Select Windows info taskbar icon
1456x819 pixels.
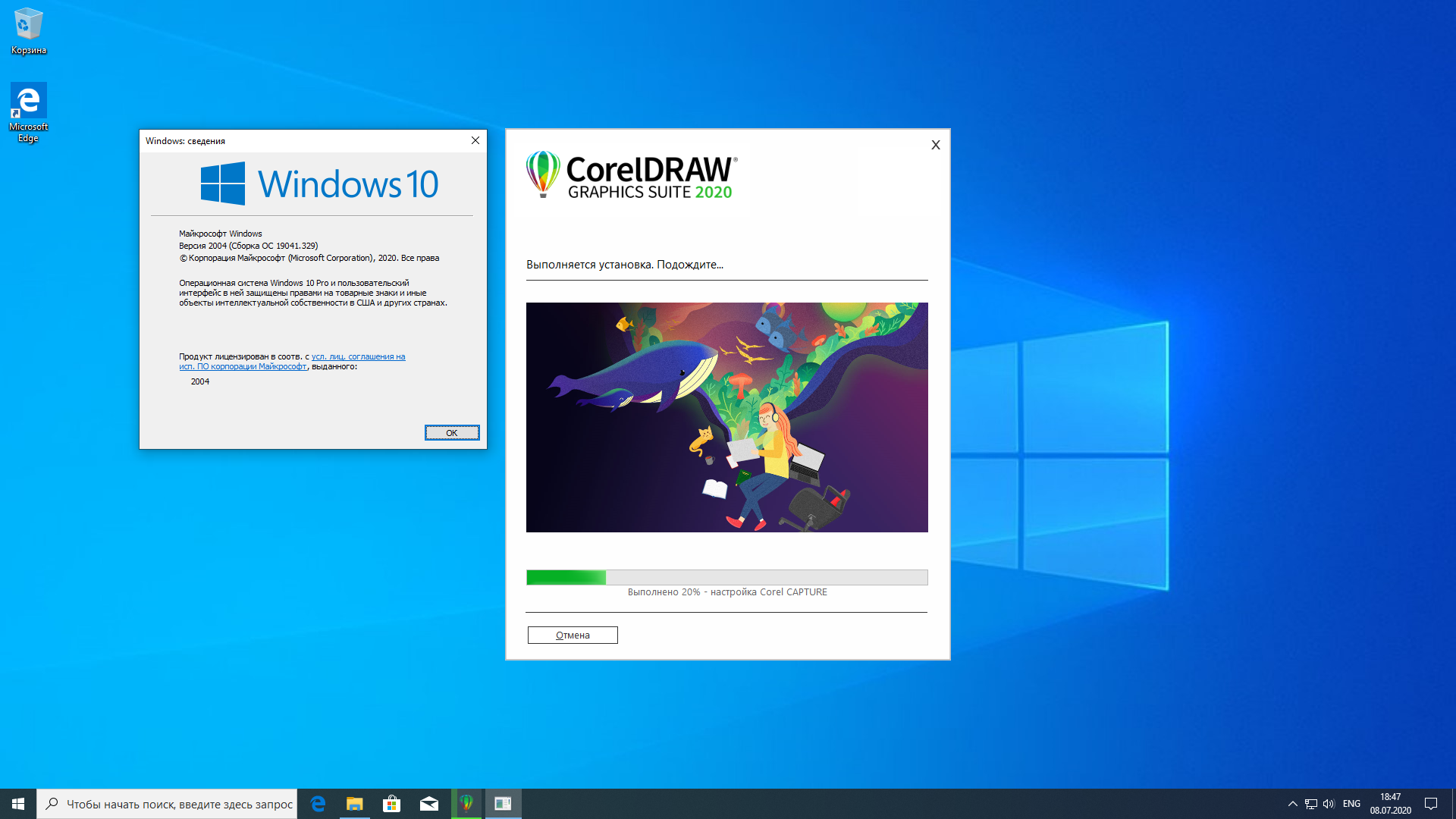504,804
